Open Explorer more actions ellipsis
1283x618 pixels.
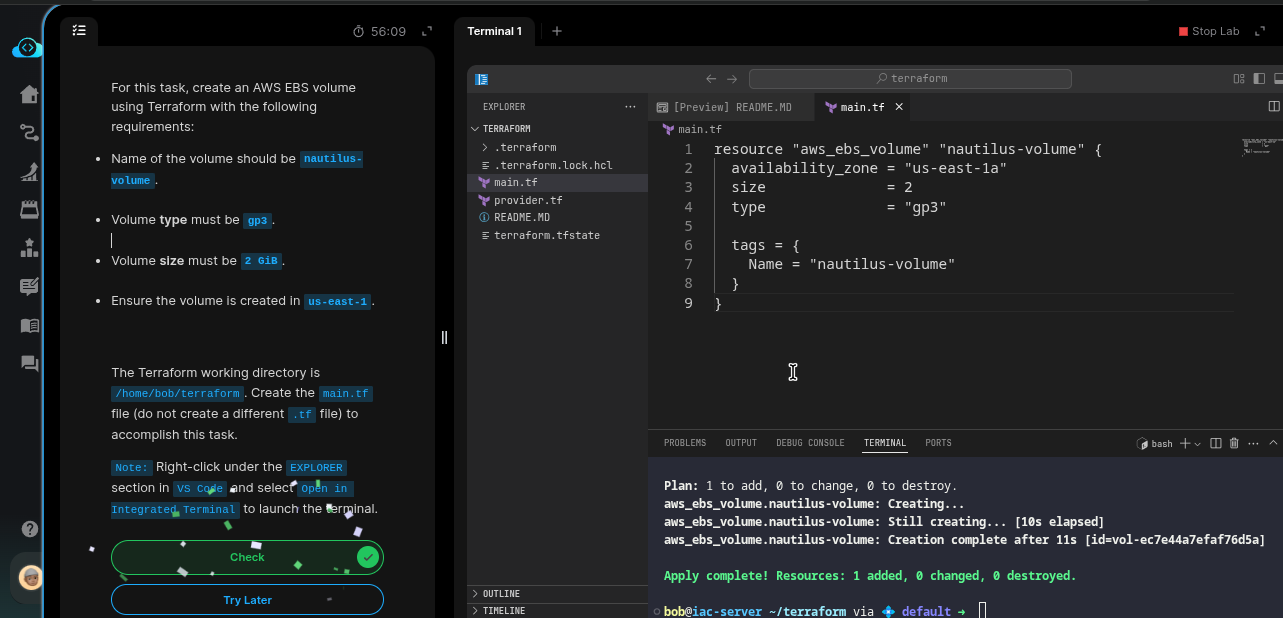coord(630,106)
